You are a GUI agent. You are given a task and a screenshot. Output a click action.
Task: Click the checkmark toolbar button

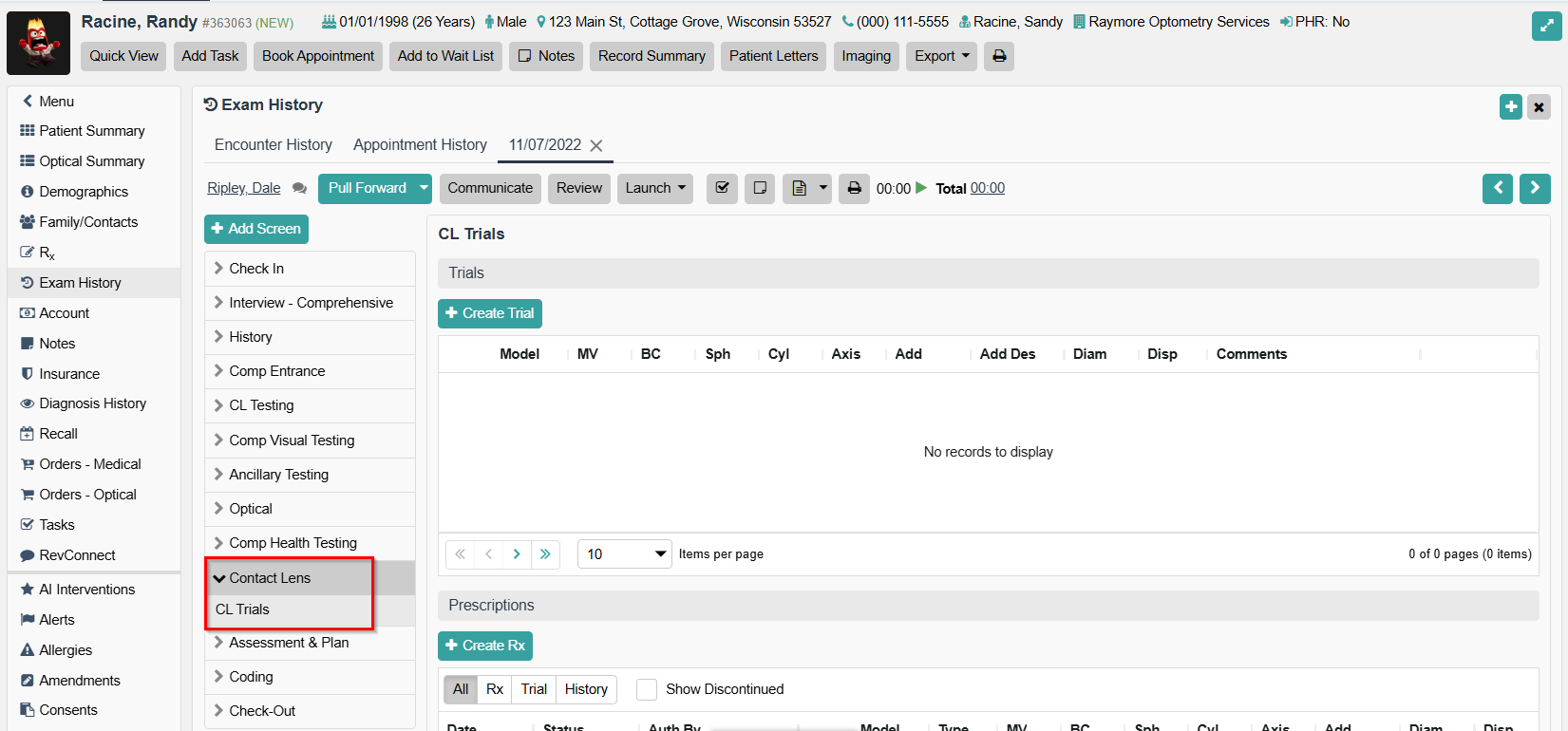(722, 188)
